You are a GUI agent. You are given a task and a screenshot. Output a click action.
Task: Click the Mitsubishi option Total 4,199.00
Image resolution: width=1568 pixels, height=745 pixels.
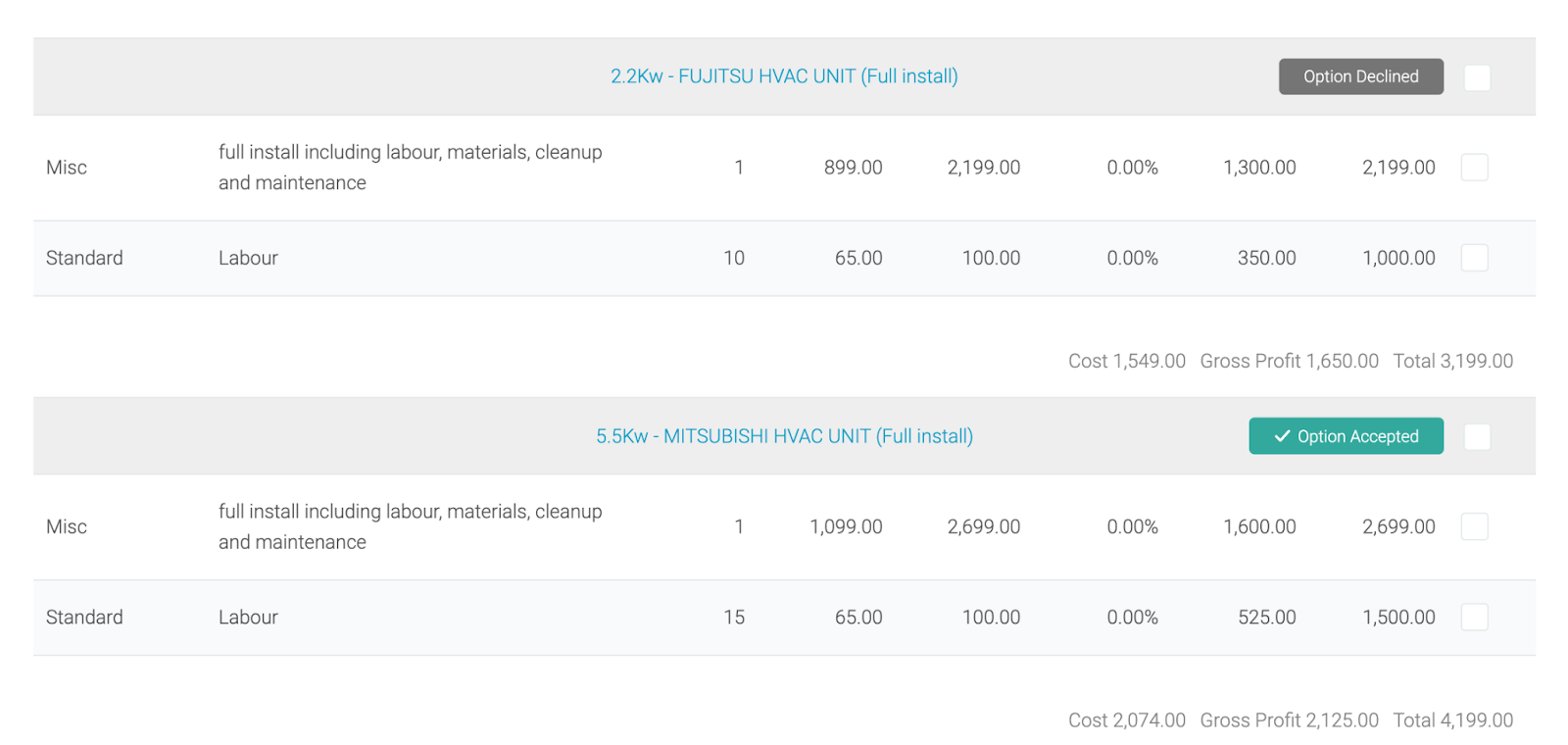pyautogui.click(x=1452, y=720)
